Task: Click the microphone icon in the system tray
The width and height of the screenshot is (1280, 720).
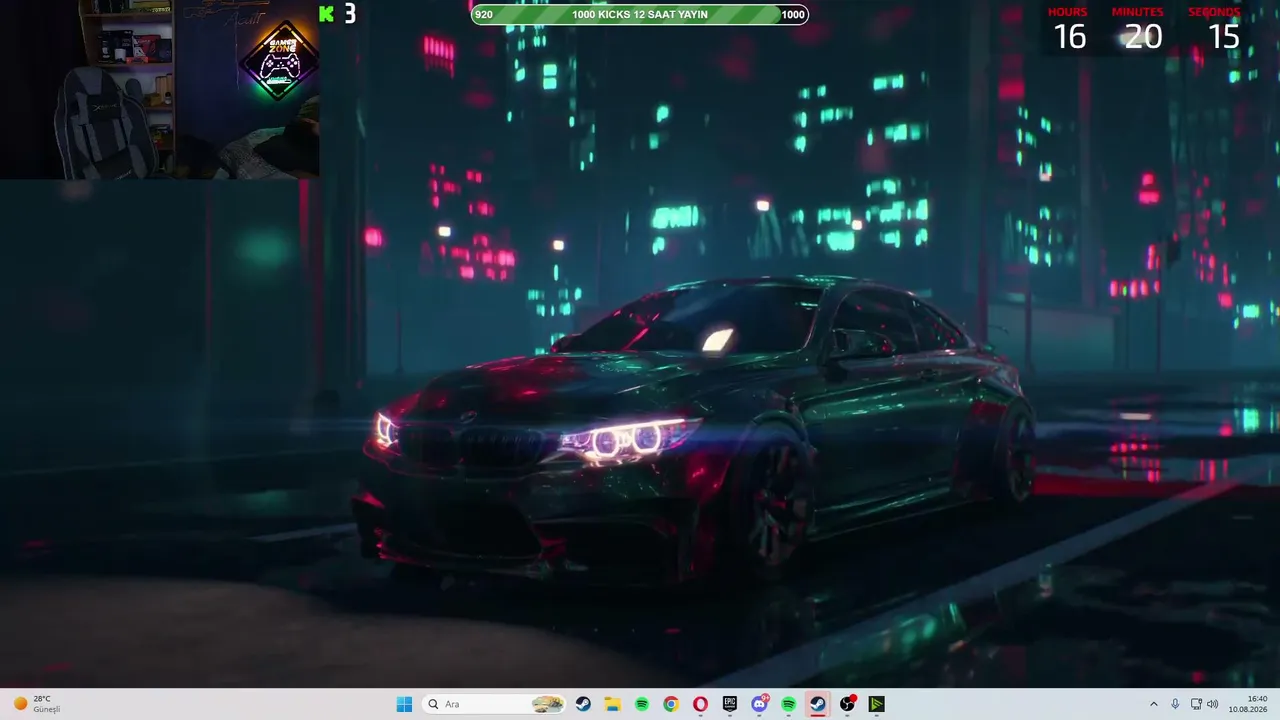Action: (1175, 704)
